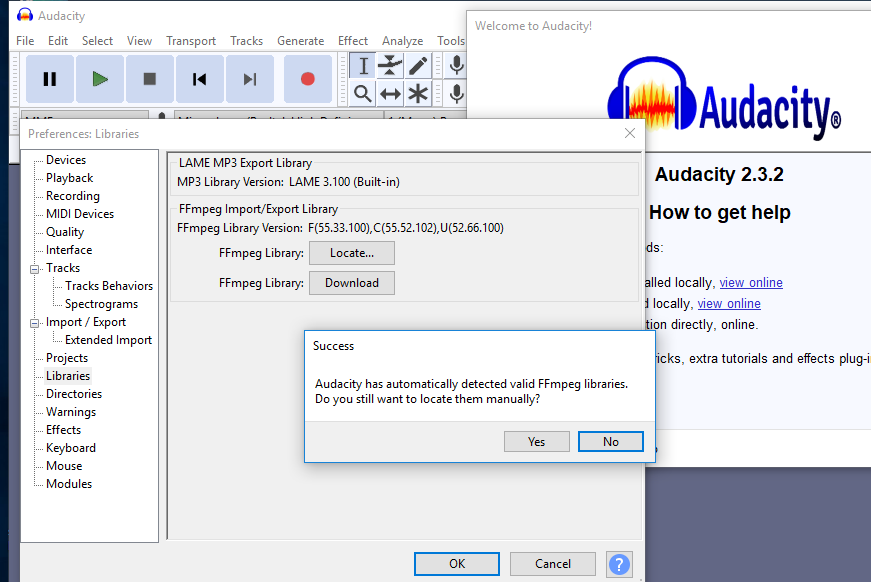Click the FFmpeg Library Version text
The width and height of the screenshot is (871, 582).
(340, 228)
